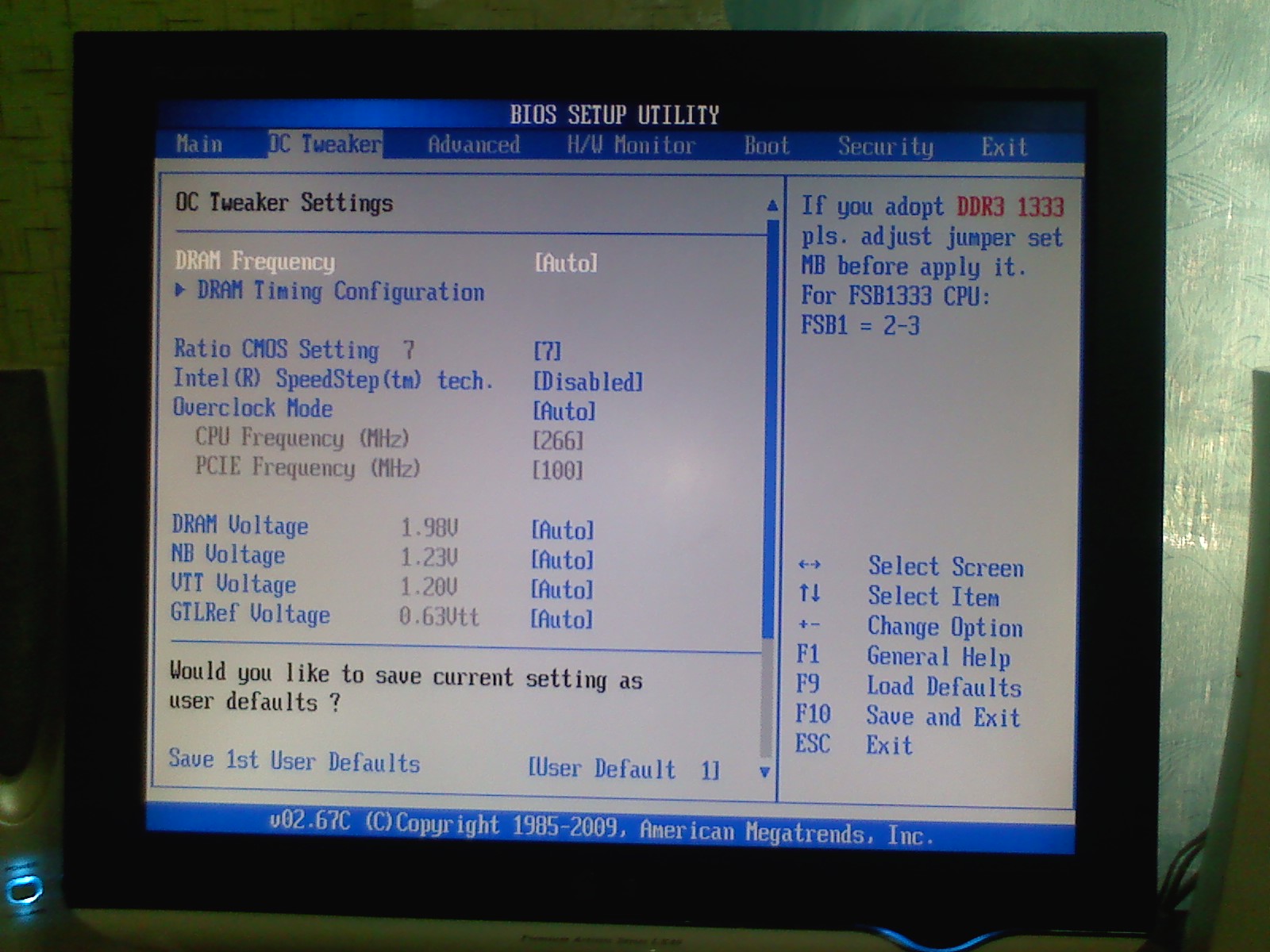Select the Intel(R) SpeedStep(tm) tech. label

coord(333,379)
